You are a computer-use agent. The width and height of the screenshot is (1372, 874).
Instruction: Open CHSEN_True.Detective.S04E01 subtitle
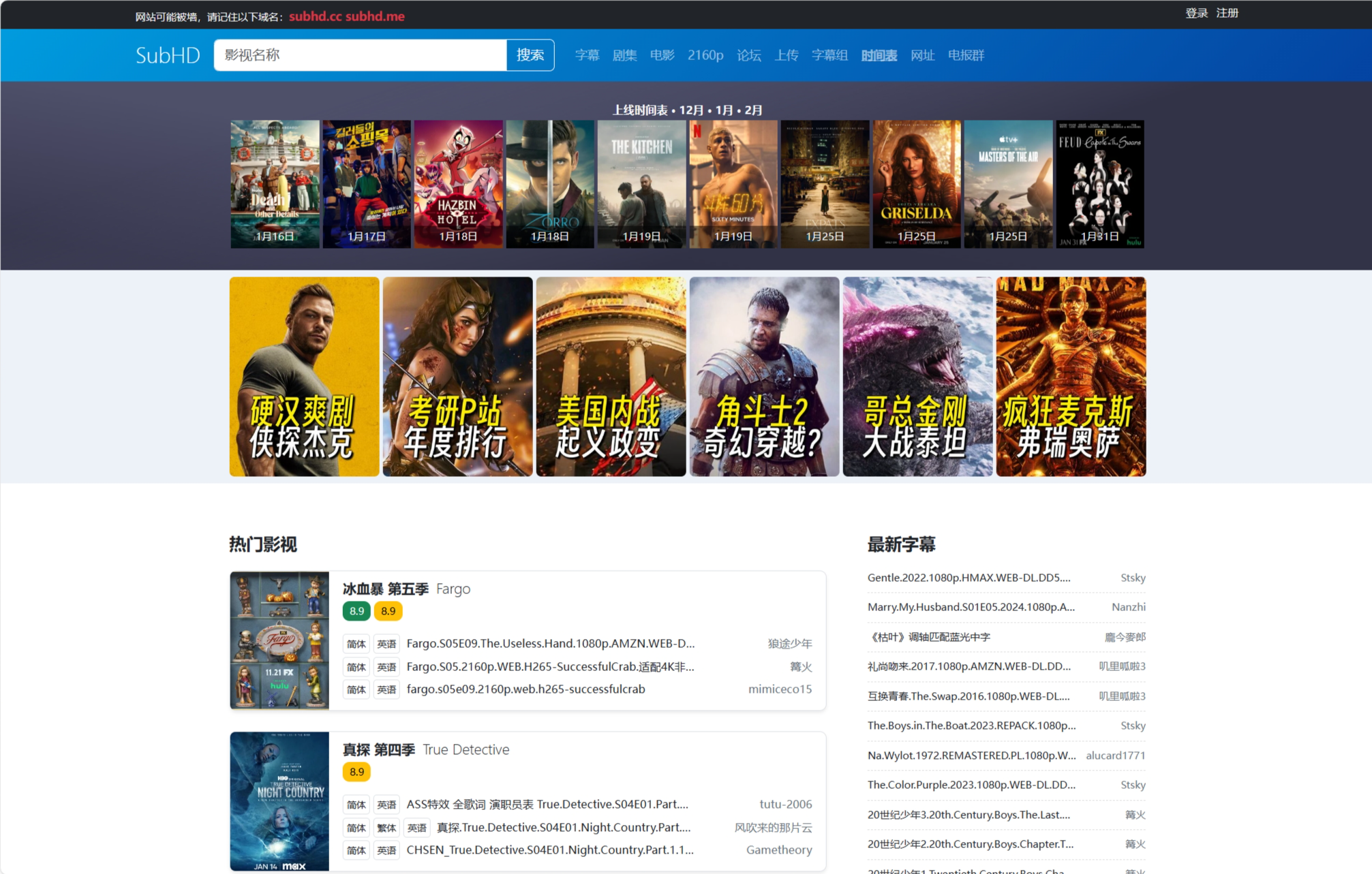[550, 849]
